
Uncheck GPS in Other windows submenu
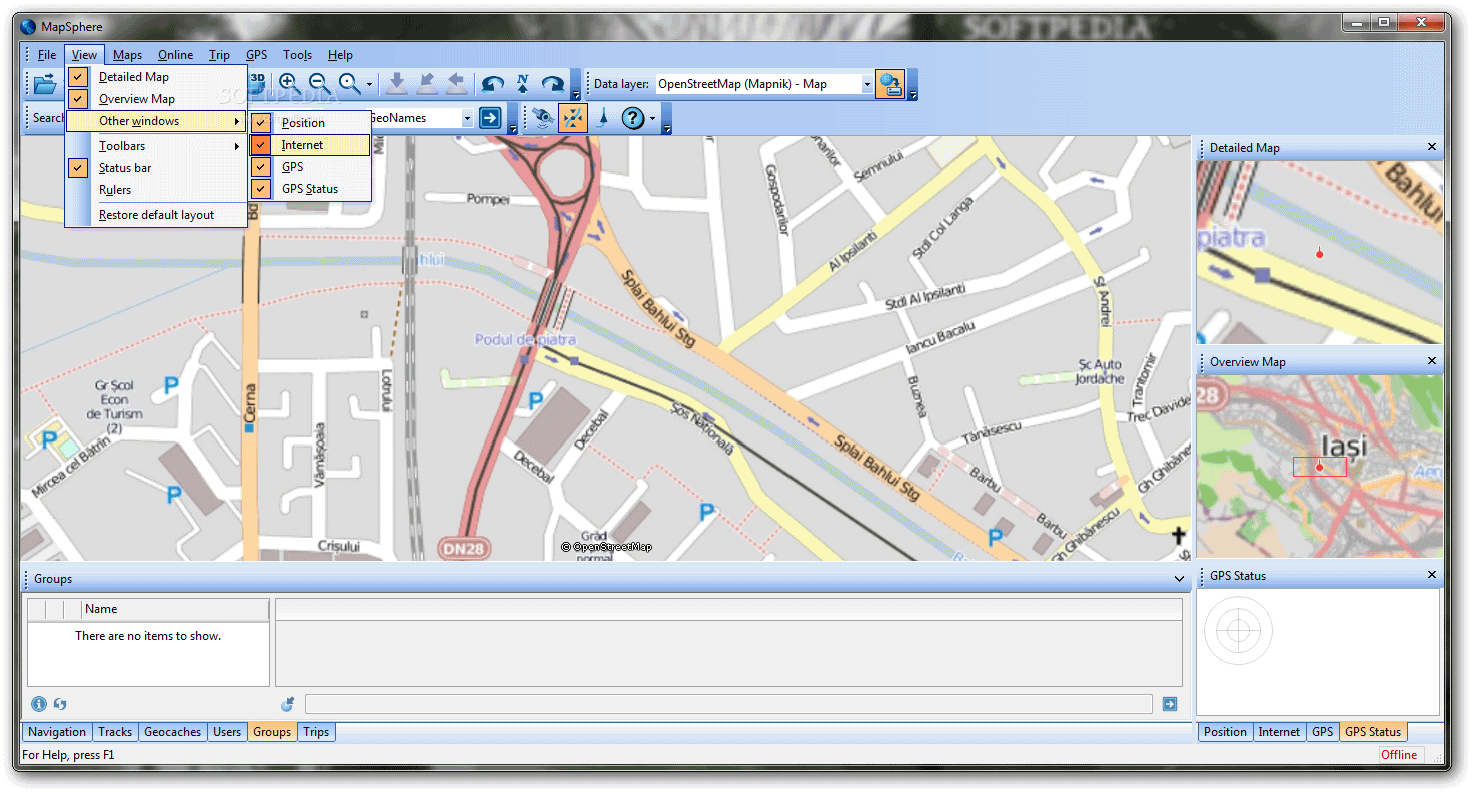click(x=261, y=167)
